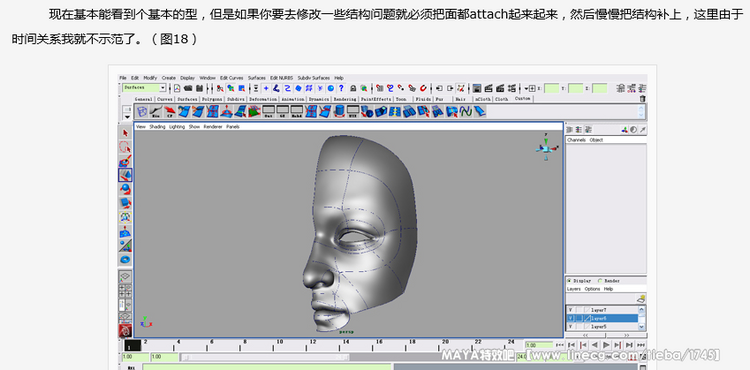Toggle the lock selection padlock icon
This screenshot has height=370, width=750.
pyautogui.click(x=353, y=88)
